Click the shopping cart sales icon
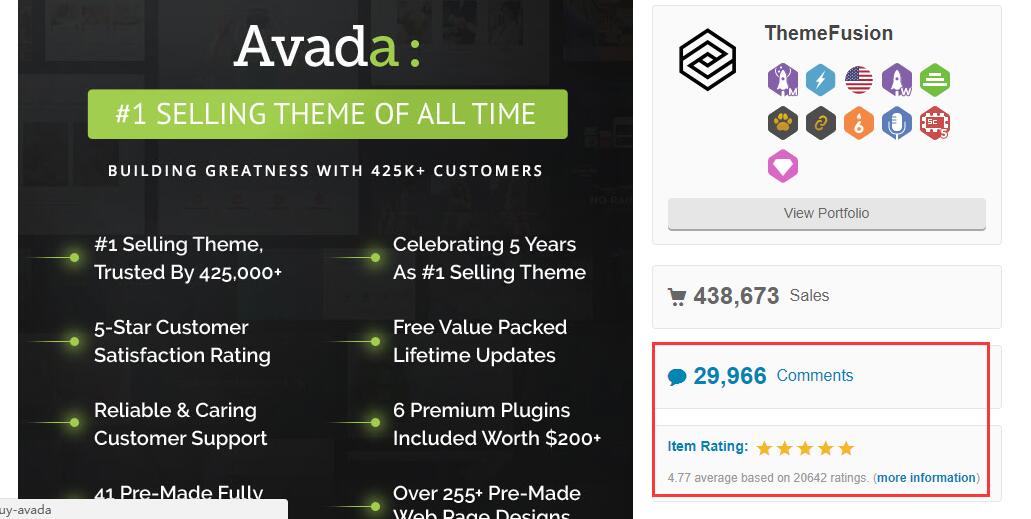Viewport: 1031px width, 519px height. click(x=677, y=297)
